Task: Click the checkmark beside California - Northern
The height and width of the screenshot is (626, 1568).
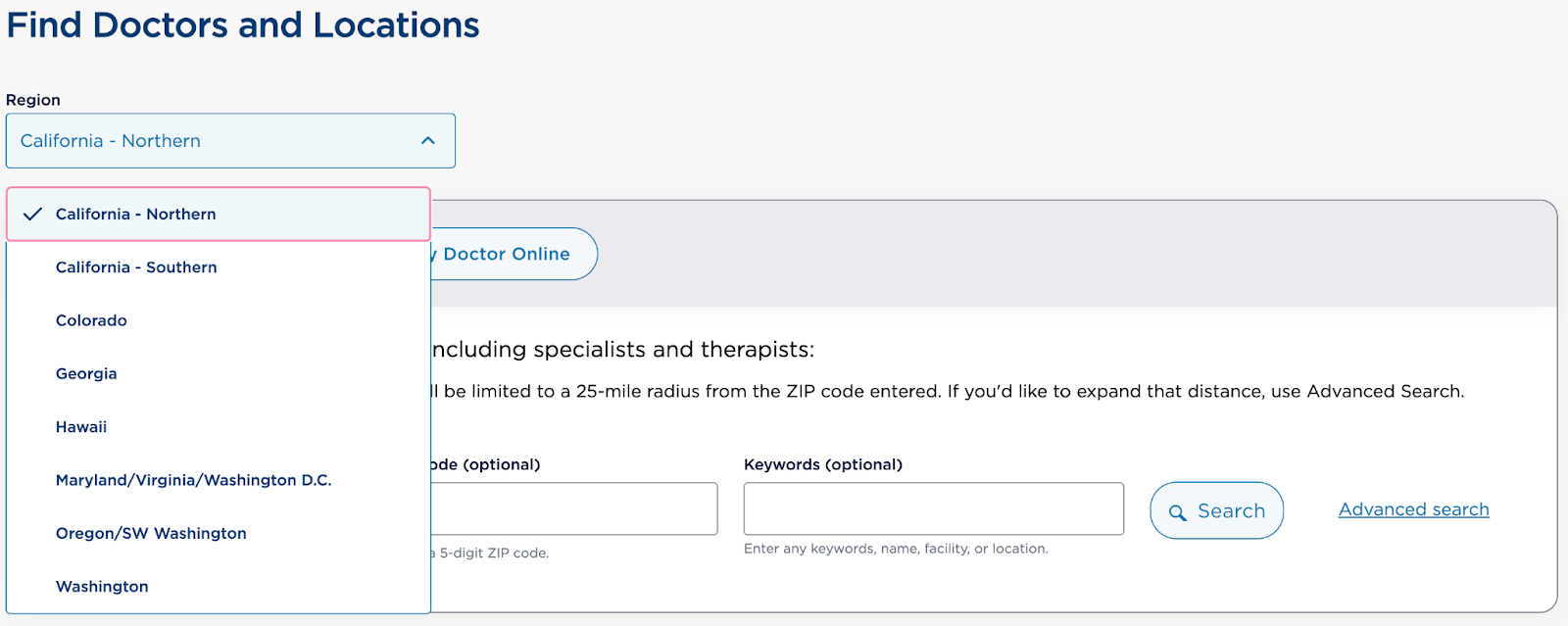Action: (x=32, y=214)
